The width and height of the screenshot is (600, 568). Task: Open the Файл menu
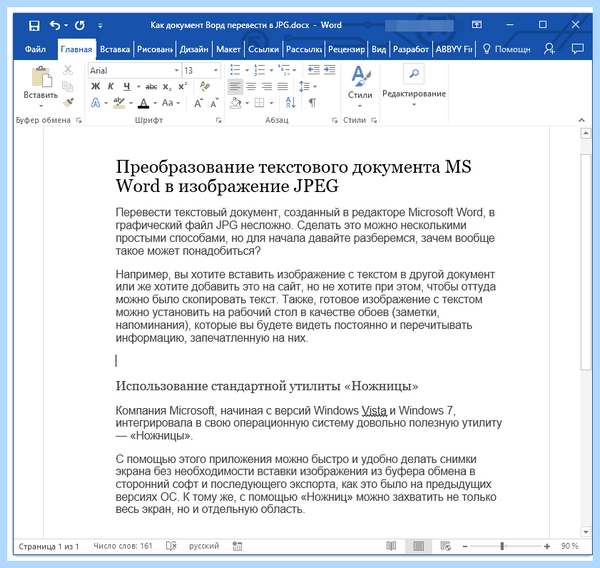click(x=35, y=49)
